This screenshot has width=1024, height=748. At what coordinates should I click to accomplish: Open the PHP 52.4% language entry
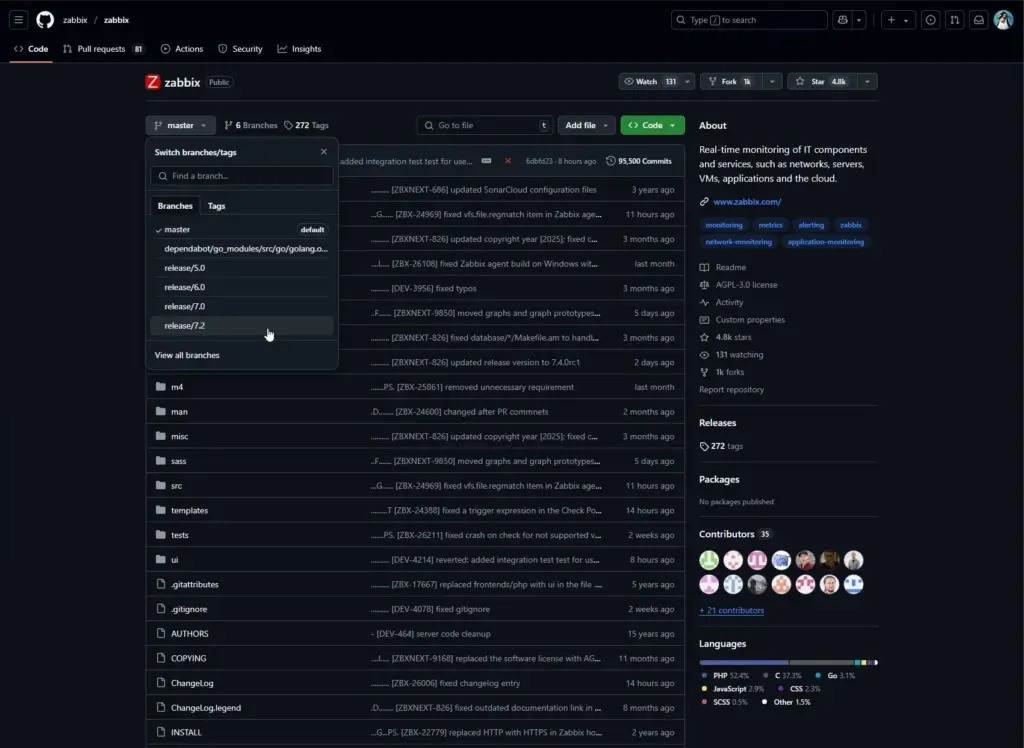click(x=725, y=675)
